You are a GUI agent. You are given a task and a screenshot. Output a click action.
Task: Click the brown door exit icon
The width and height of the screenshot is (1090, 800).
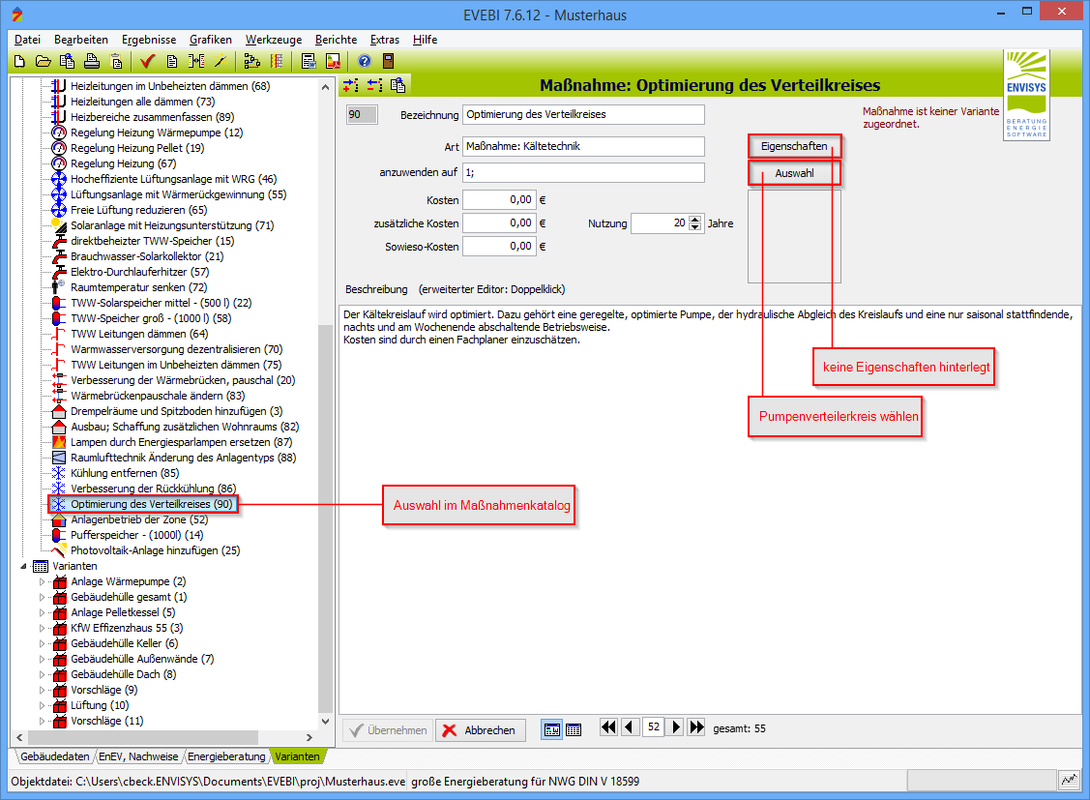[388, 61]
